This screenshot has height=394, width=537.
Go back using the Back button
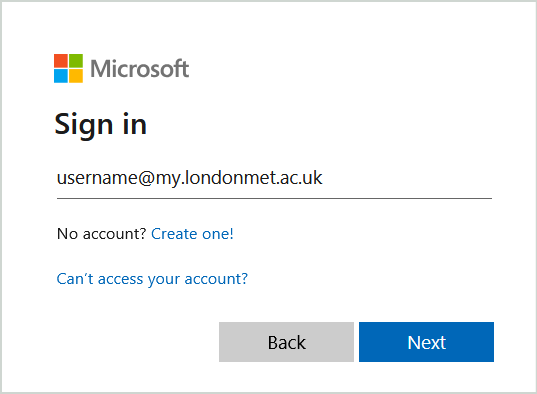[x=286, y=342]
